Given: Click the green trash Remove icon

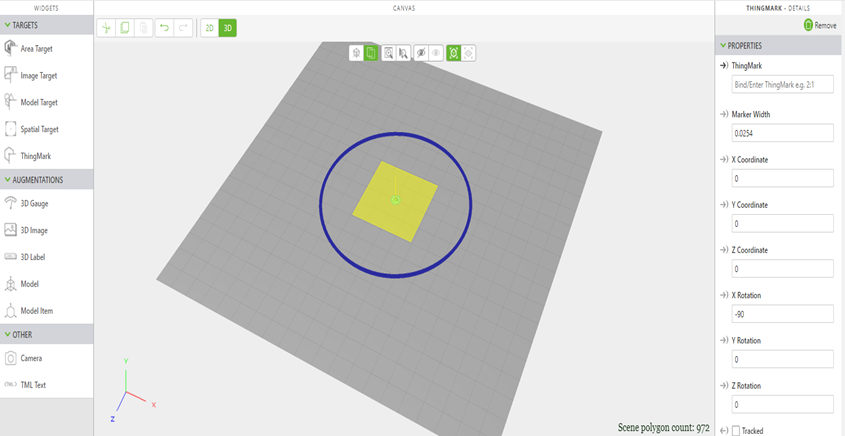Looking at the screenshot, I should 808,25.
